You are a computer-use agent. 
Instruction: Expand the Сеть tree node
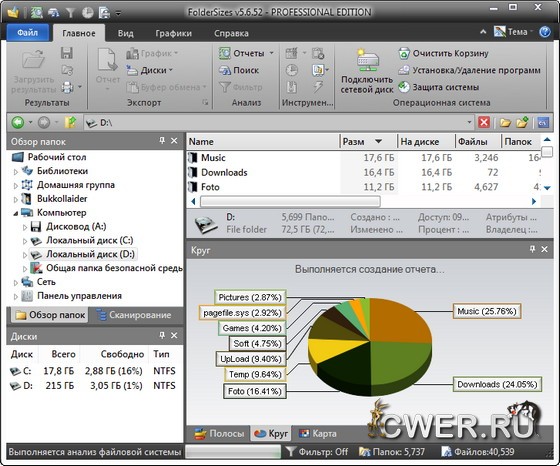click(15, 283)
